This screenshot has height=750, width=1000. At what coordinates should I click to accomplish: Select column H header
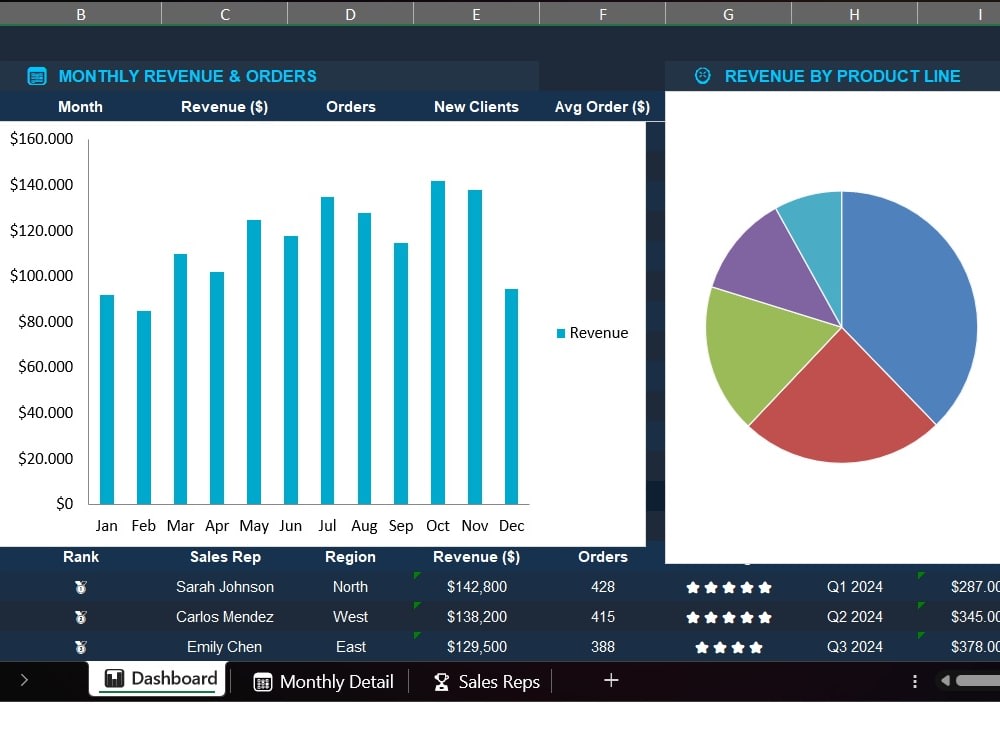point(854,14)
